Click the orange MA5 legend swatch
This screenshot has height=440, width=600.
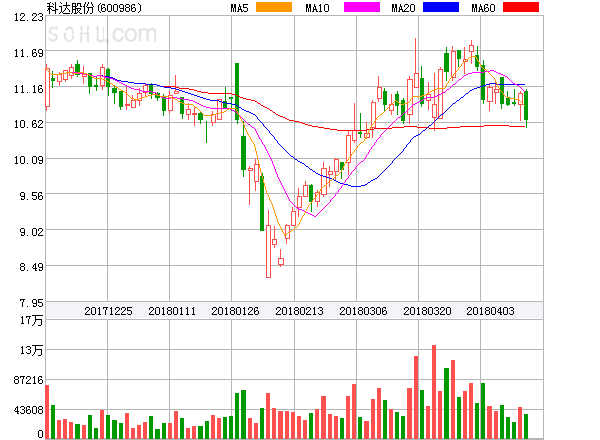tap(274, 7)
